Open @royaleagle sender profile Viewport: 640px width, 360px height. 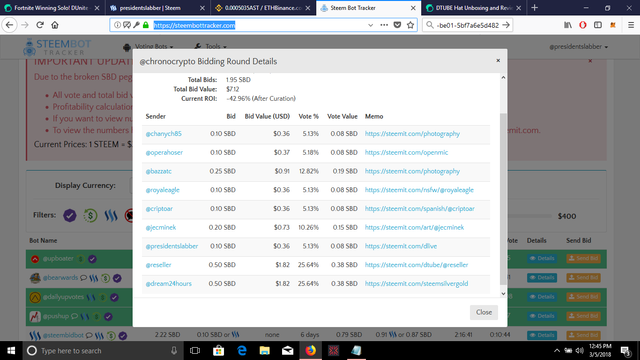tap(162, 190)
